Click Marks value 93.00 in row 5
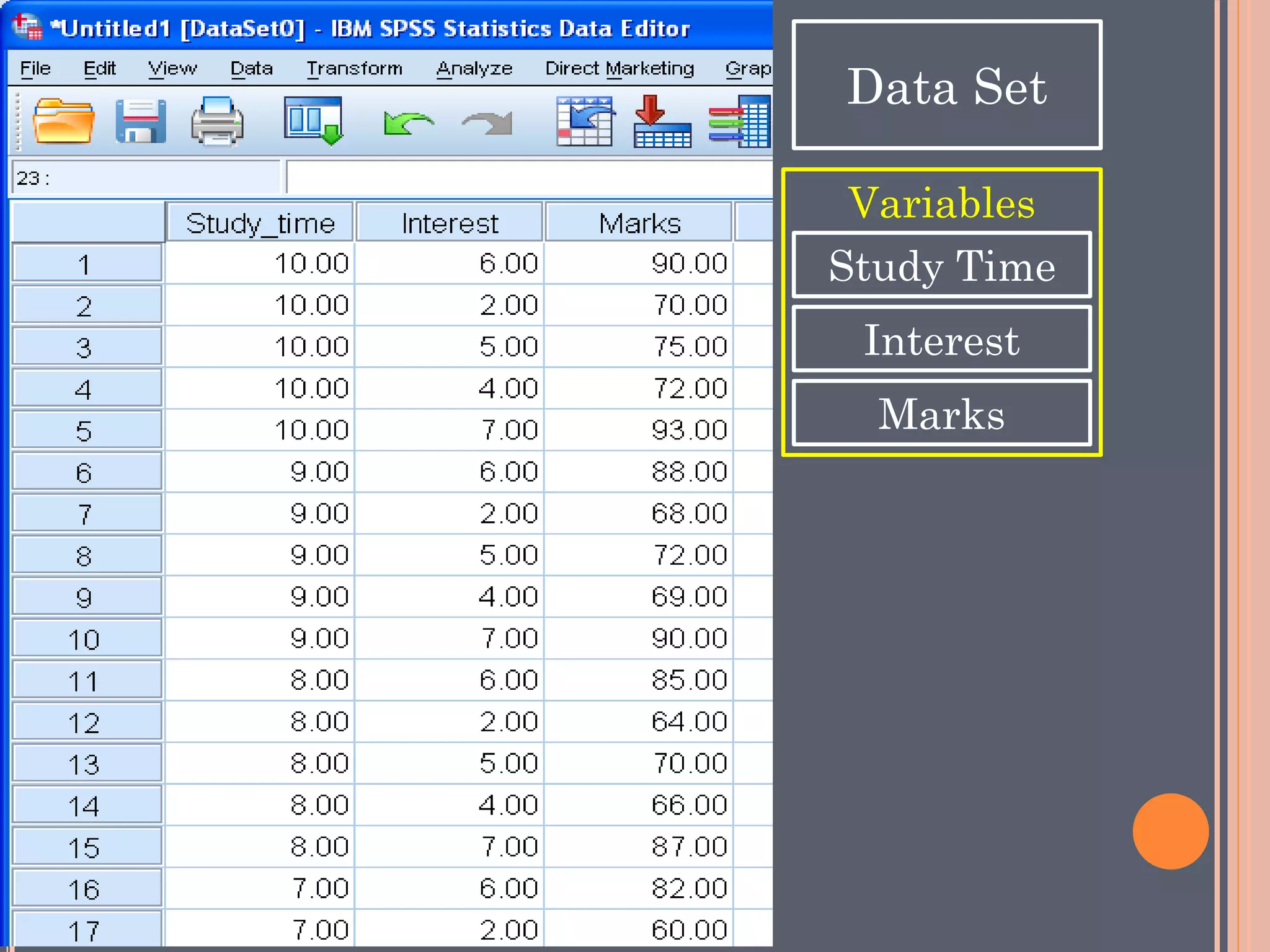1270x952 pixels. (x=639, y=430)
